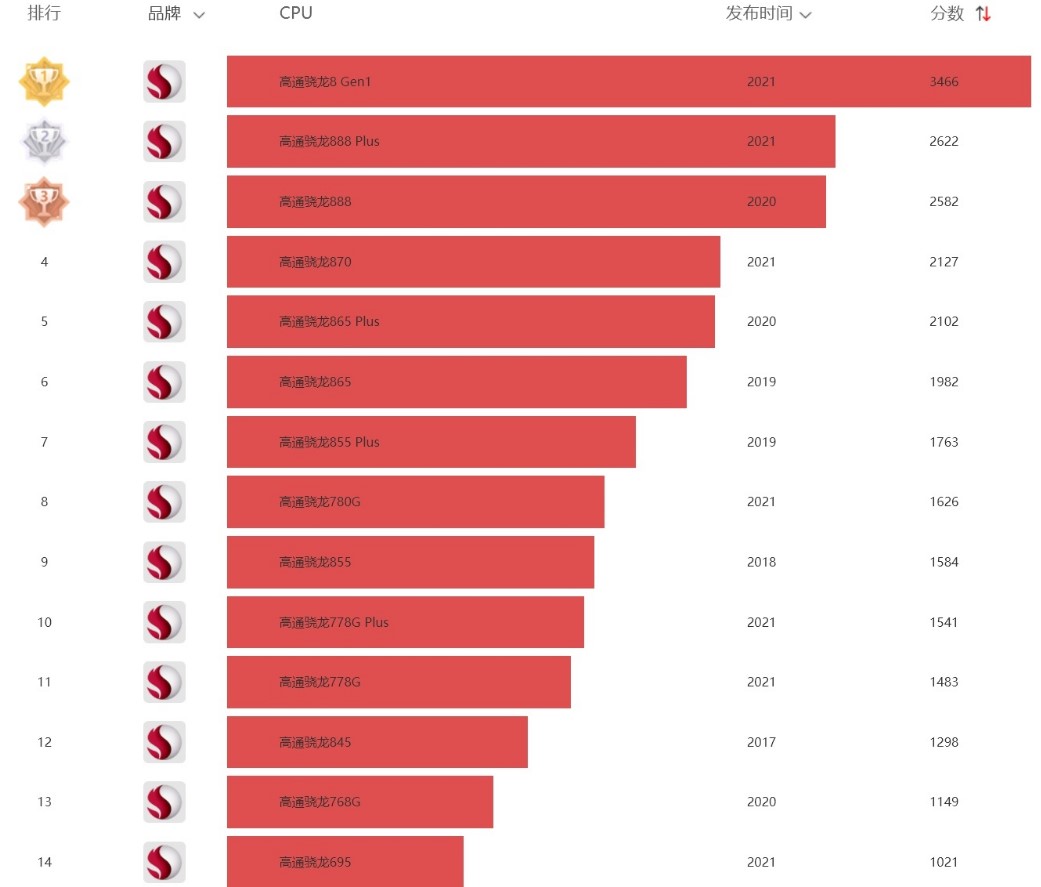The height and width of the screenshot is (887, 1041).
Task: Click Snapdragon logo beside 骁龙845
Action: (164, 742)
